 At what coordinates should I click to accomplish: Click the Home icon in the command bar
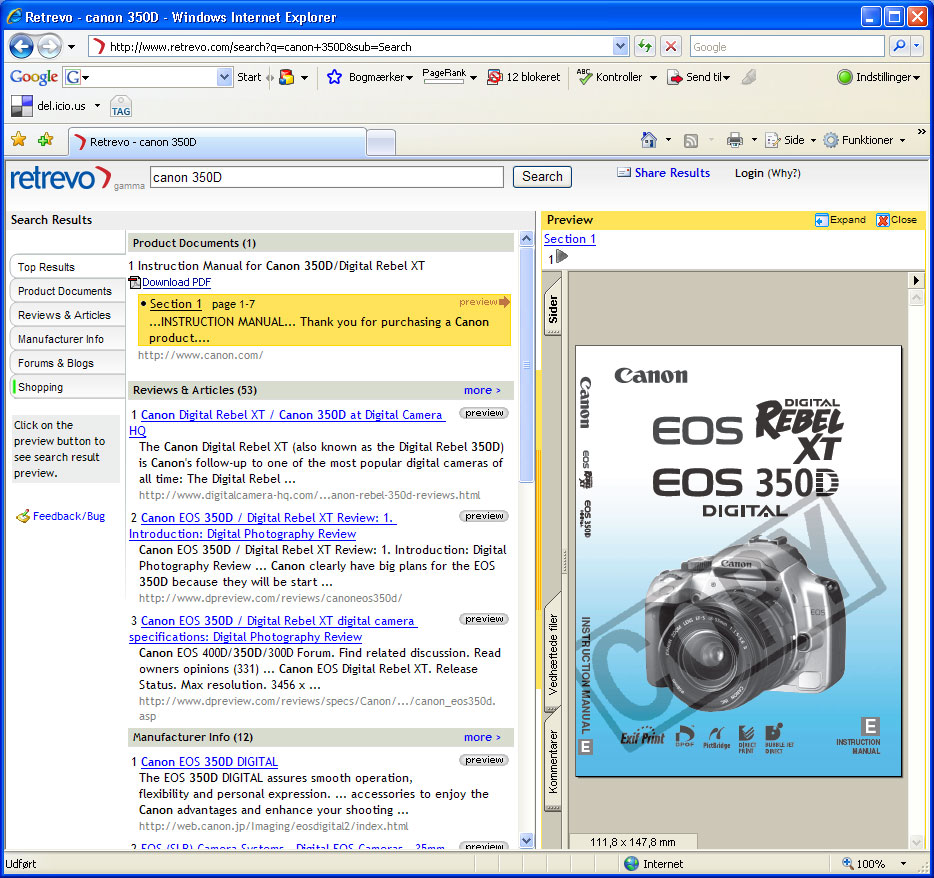(649, 140)
